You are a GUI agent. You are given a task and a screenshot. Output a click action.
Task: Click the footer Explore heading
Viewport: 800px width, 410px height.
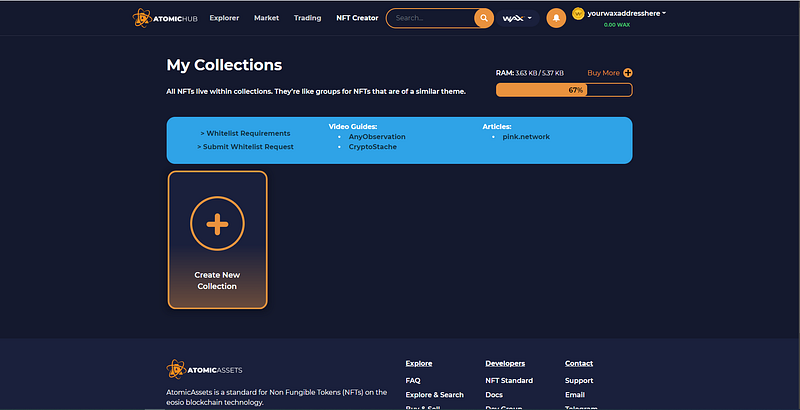pos(419,363)
